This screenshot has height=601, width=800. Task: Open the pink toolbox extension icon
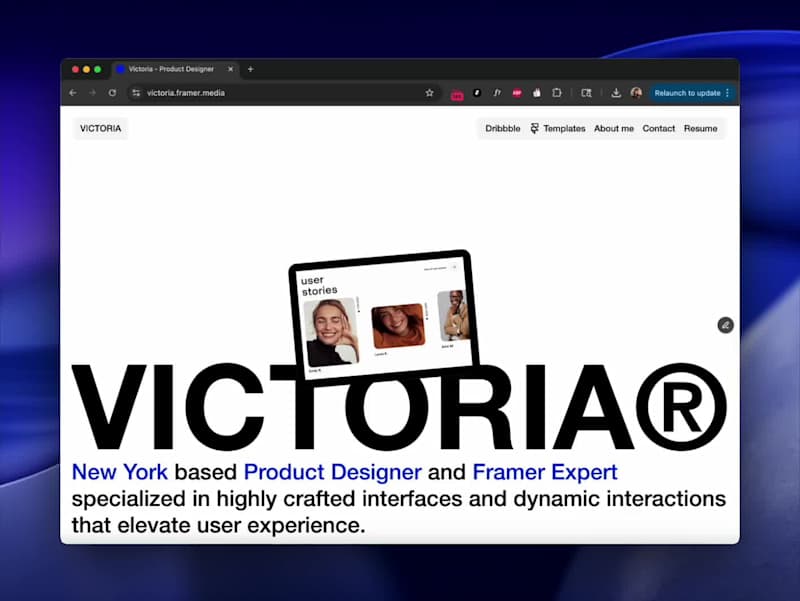coord(457,94)
